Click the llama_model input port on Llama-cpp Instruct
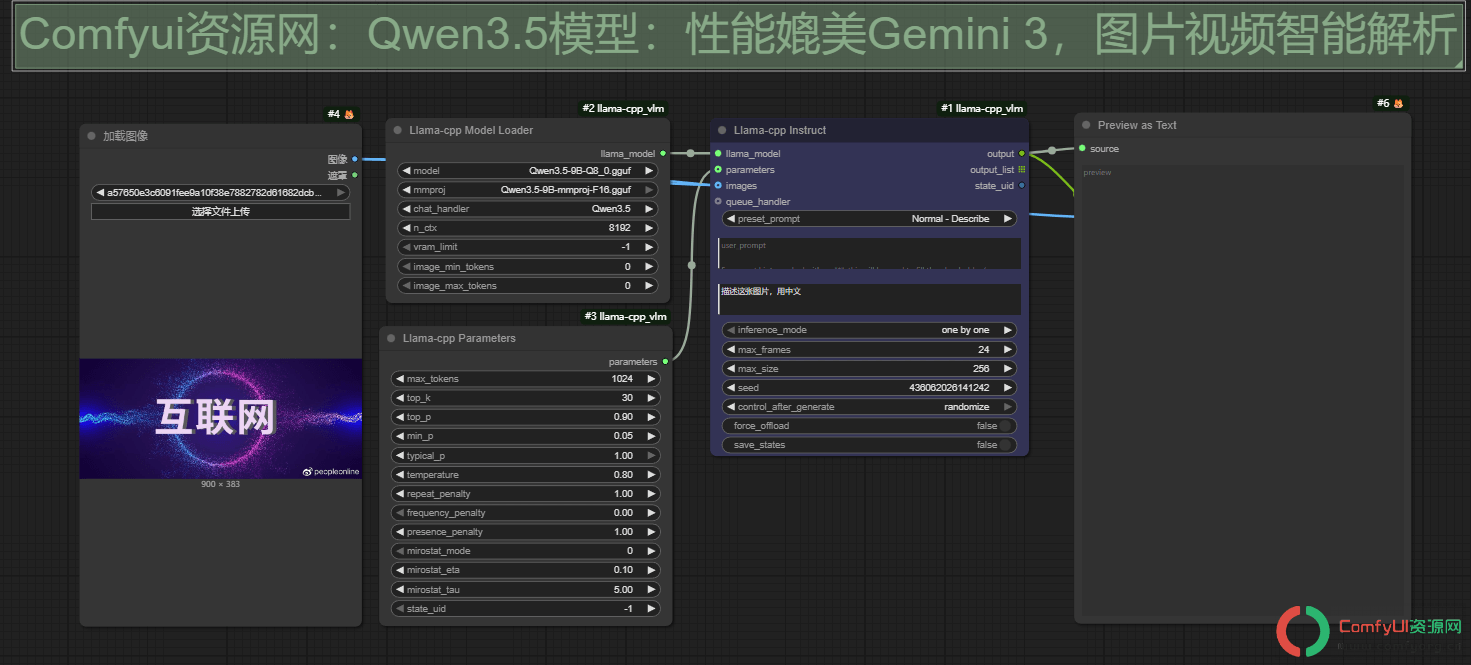This screenshot has width=1471, height=665. pyautogui.click(x=718, y=154)
